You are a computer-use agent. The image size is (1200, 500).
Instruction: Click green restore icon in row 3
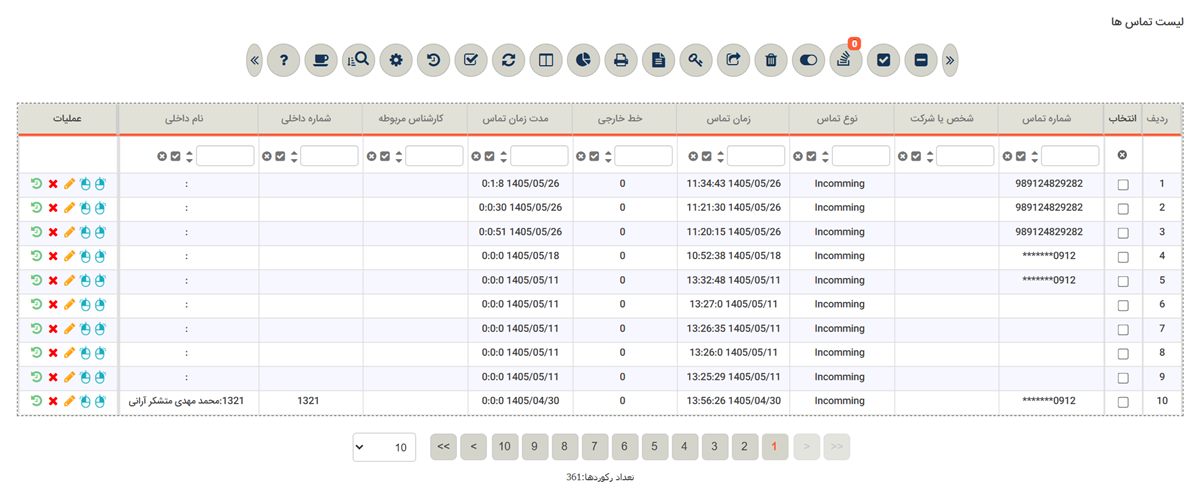(x=37, y=232)
